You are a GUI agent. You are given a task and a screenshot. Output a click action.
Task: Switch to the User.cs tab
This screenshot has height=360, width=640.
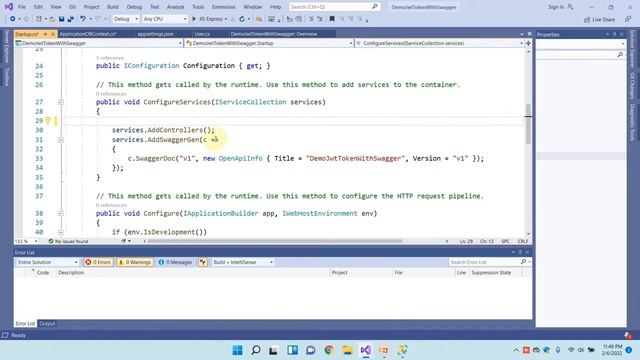click(x=202, y=34)
